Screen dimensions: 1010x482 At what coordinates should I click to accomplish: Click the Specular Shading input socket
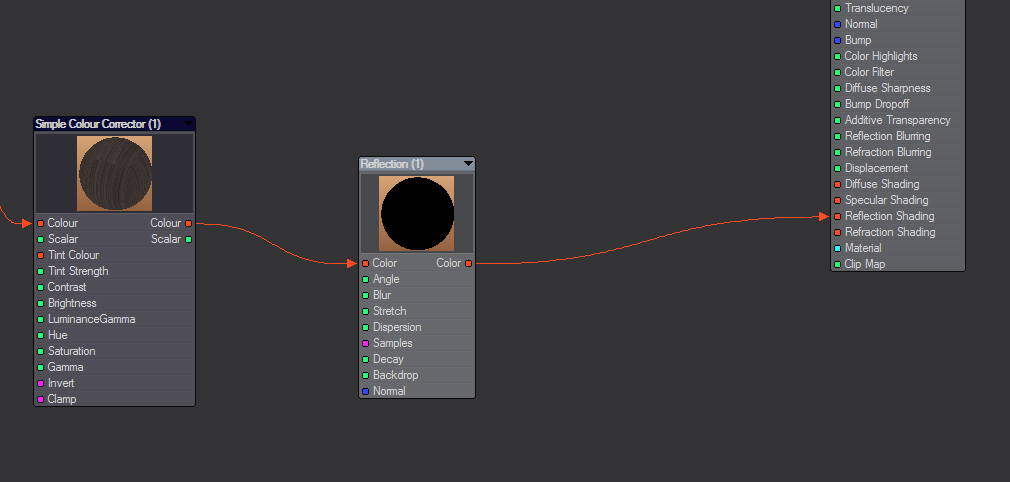pyautogui.click(x=837, y=200)
